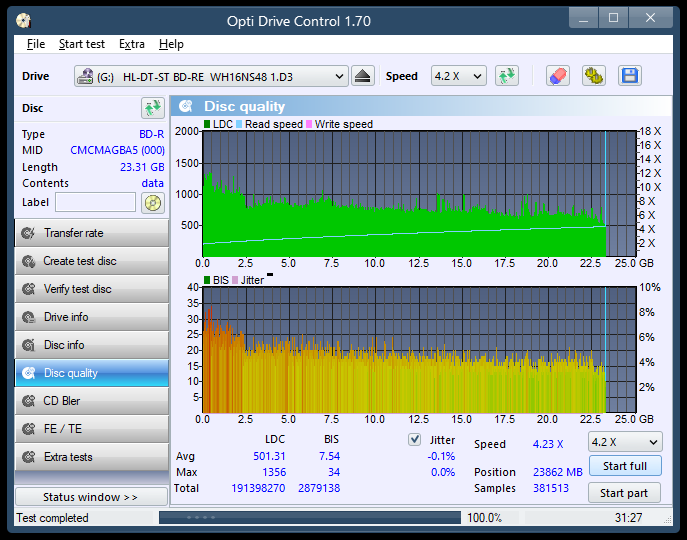Click the LDC total 191398270
Screen dimensions: 687x540
click(x=258, y=488)
